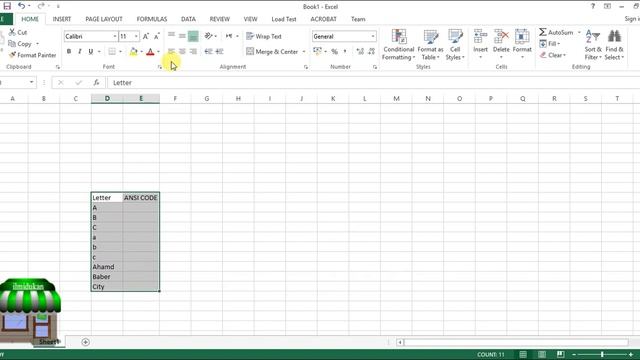
Task: Open Format as Table gallery
Action: tap(430, 45)
